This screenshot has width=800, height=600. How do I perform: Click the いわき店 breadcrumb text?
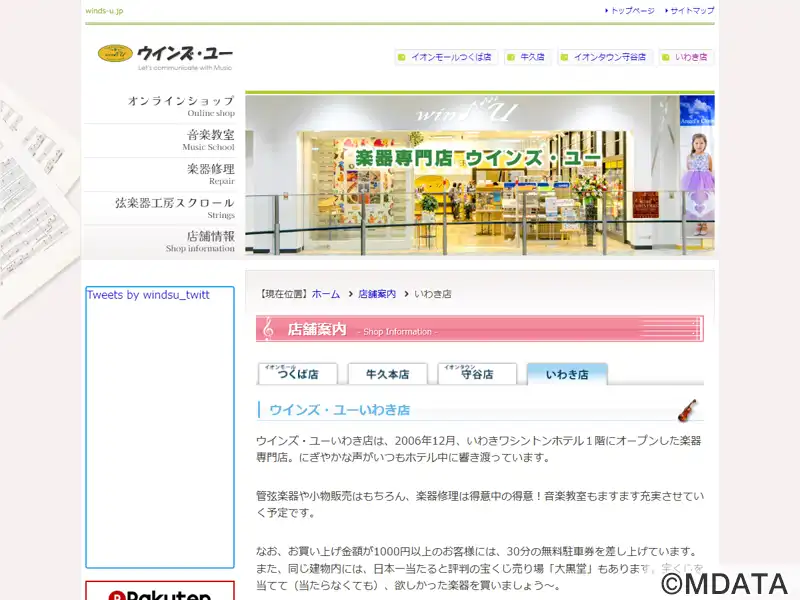[433, 294]
